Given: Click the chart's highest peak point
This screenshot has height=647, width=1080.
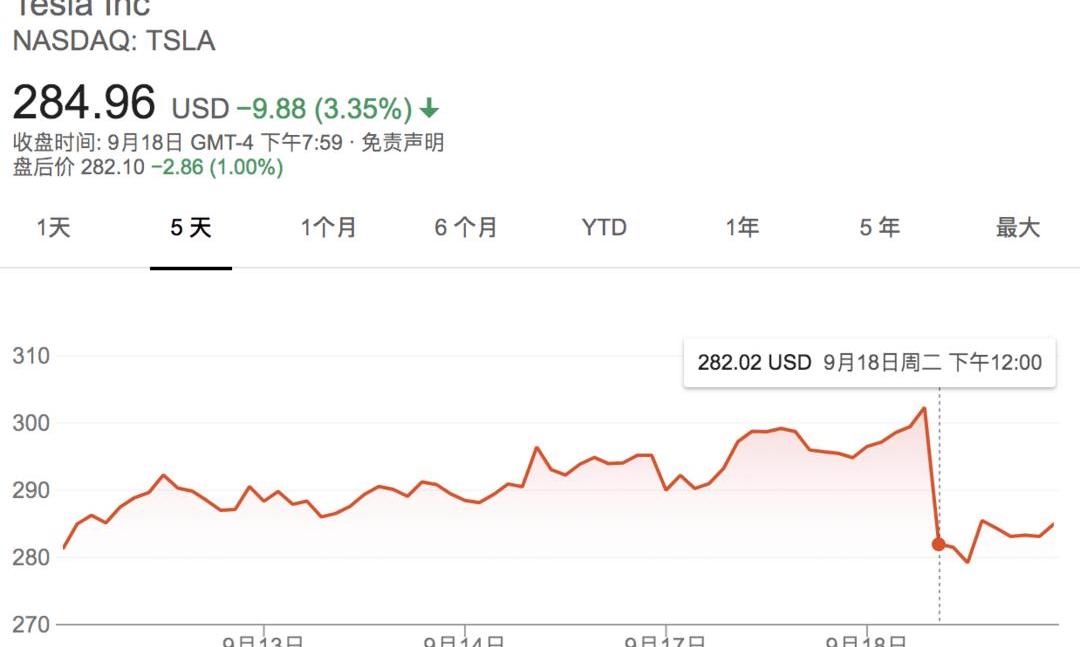Looking at the screenshot, I should click(924, 408).
